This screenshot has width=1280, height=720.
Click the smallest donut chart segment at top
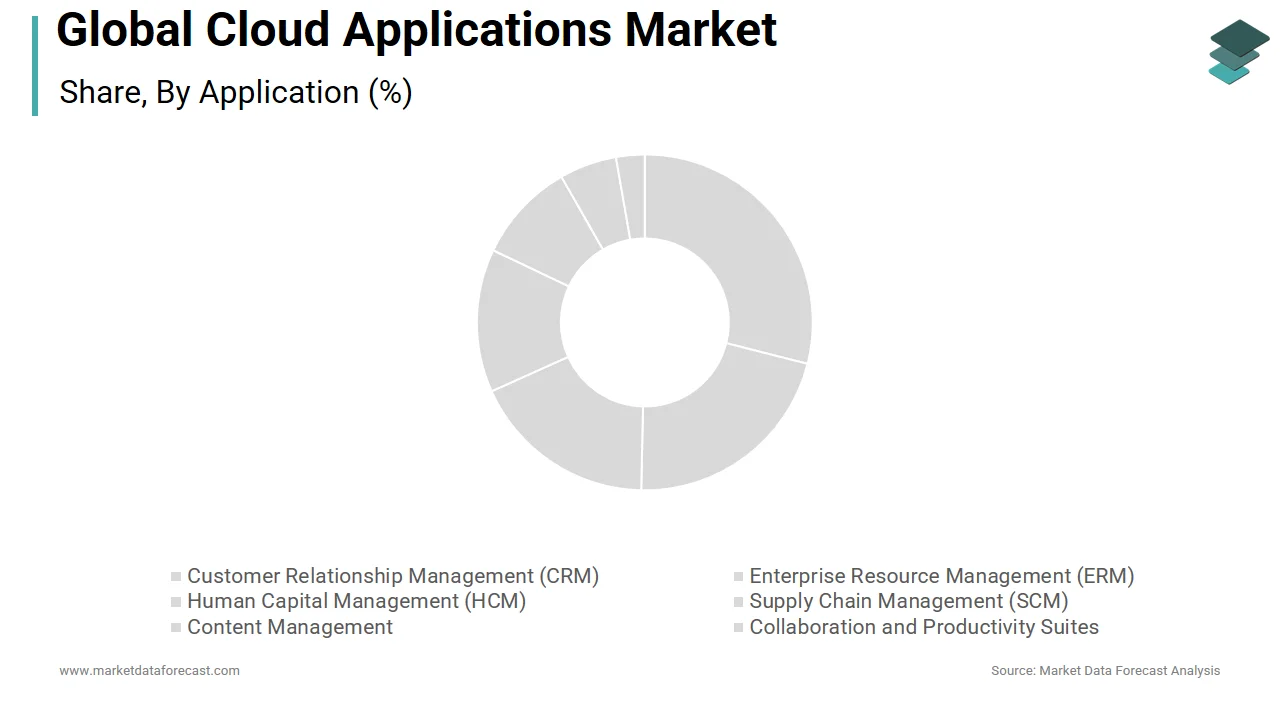point(632,197)
